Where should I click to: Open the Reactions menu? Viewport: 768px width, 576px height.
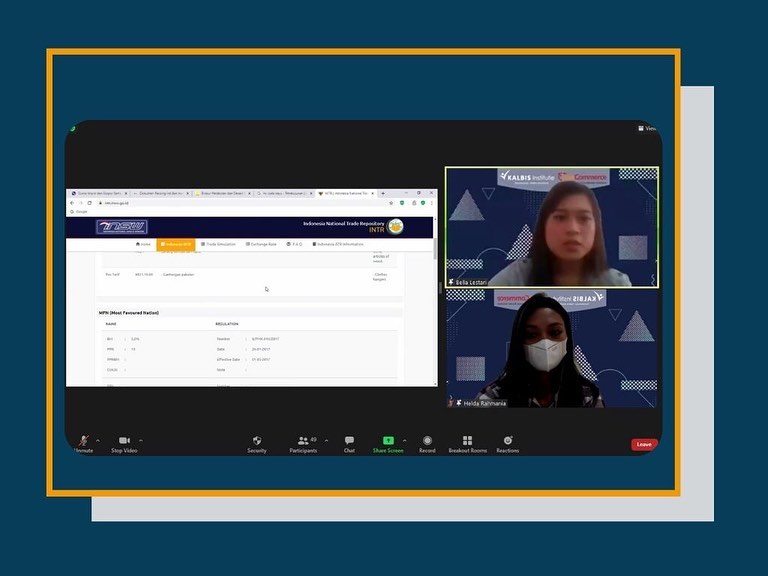click(x=508, y=443)
